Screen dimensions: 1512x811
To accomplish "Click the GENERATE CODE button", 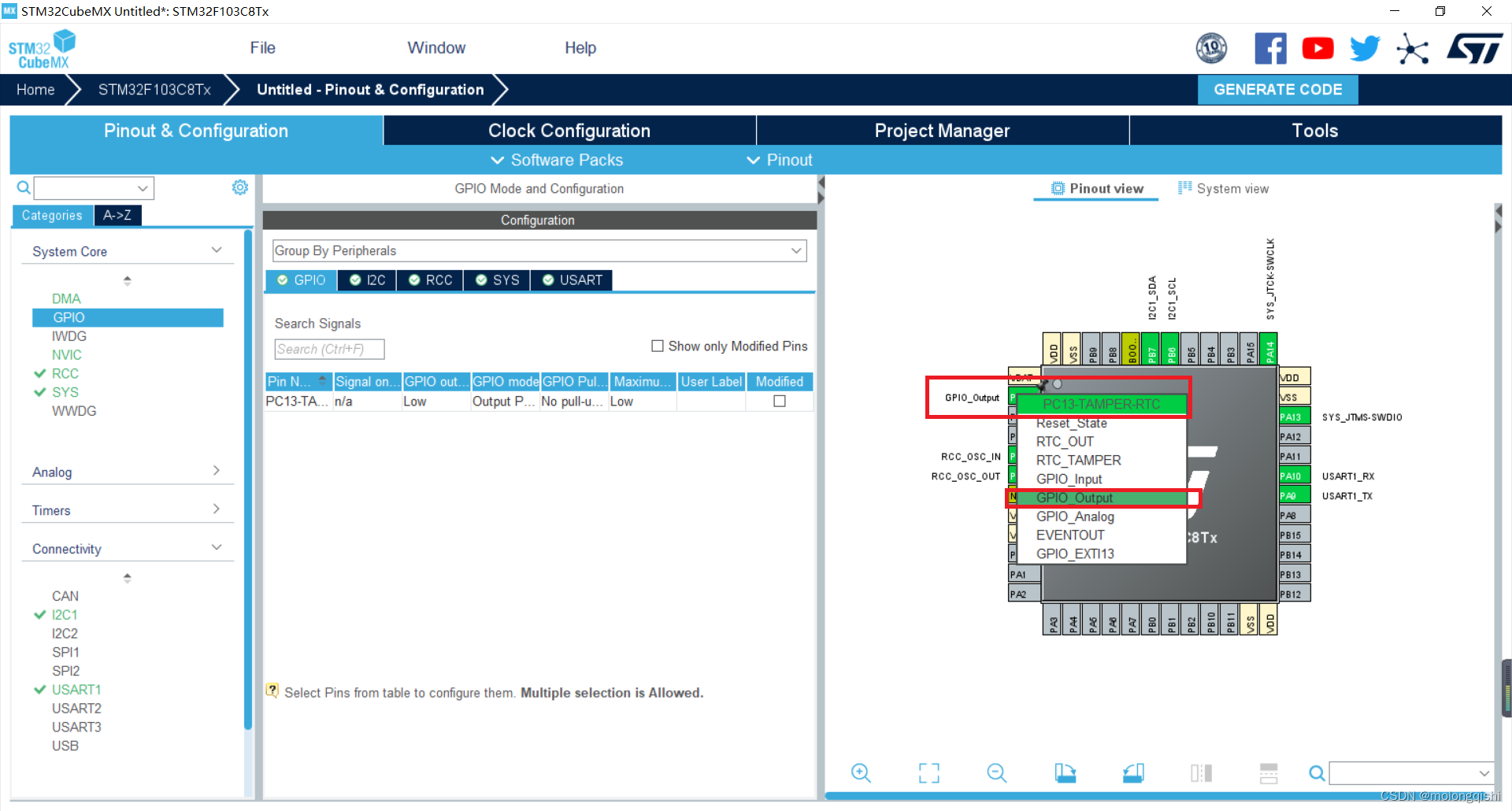I will coord(1277,90).
